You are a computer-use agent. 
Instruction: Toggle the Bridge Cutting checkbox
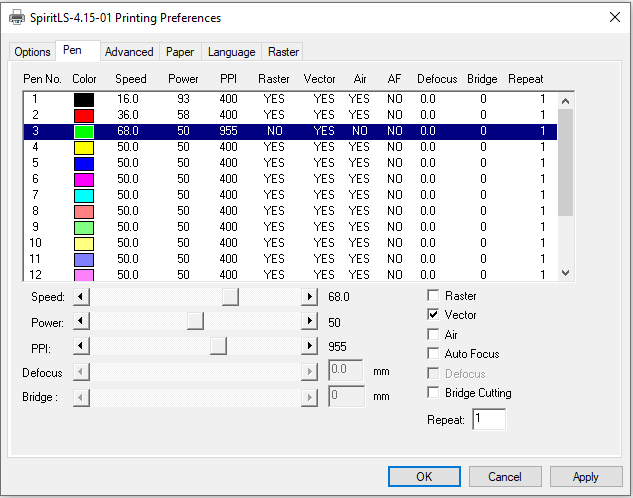433,392
